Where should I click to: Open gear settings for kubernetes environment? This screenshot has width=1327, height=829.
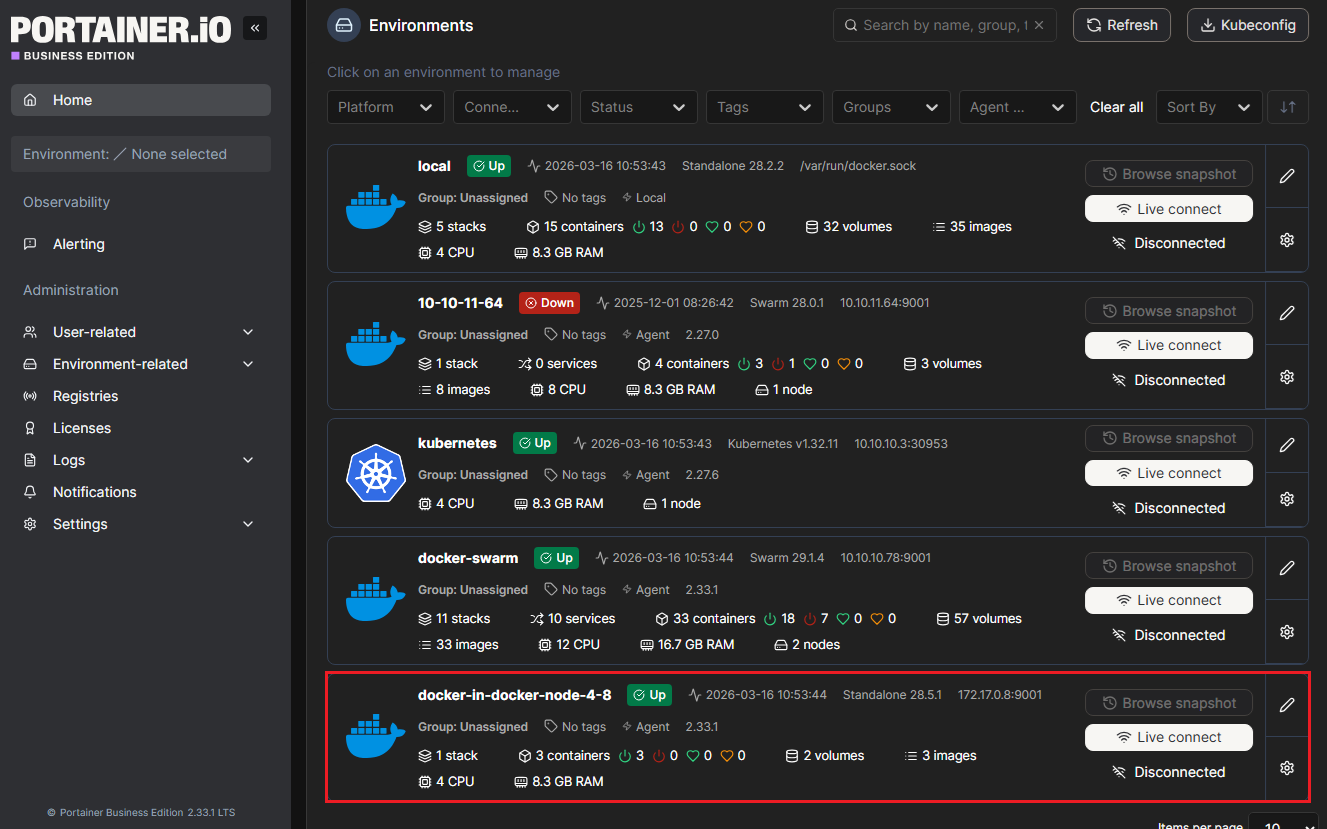[x=1287, y=498]
